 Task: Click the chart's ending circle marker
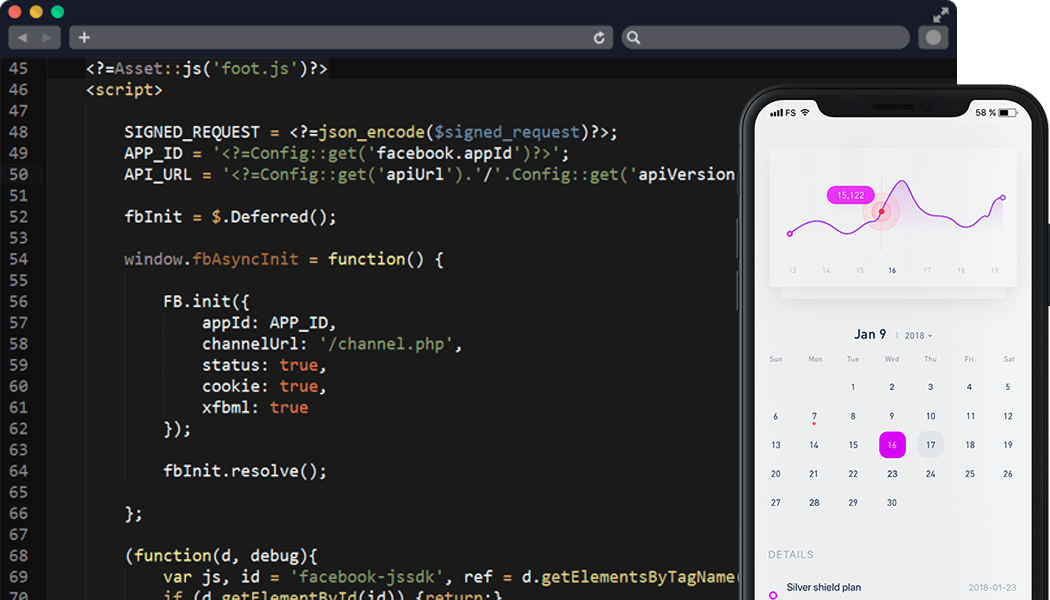(x=1002, y=198)
